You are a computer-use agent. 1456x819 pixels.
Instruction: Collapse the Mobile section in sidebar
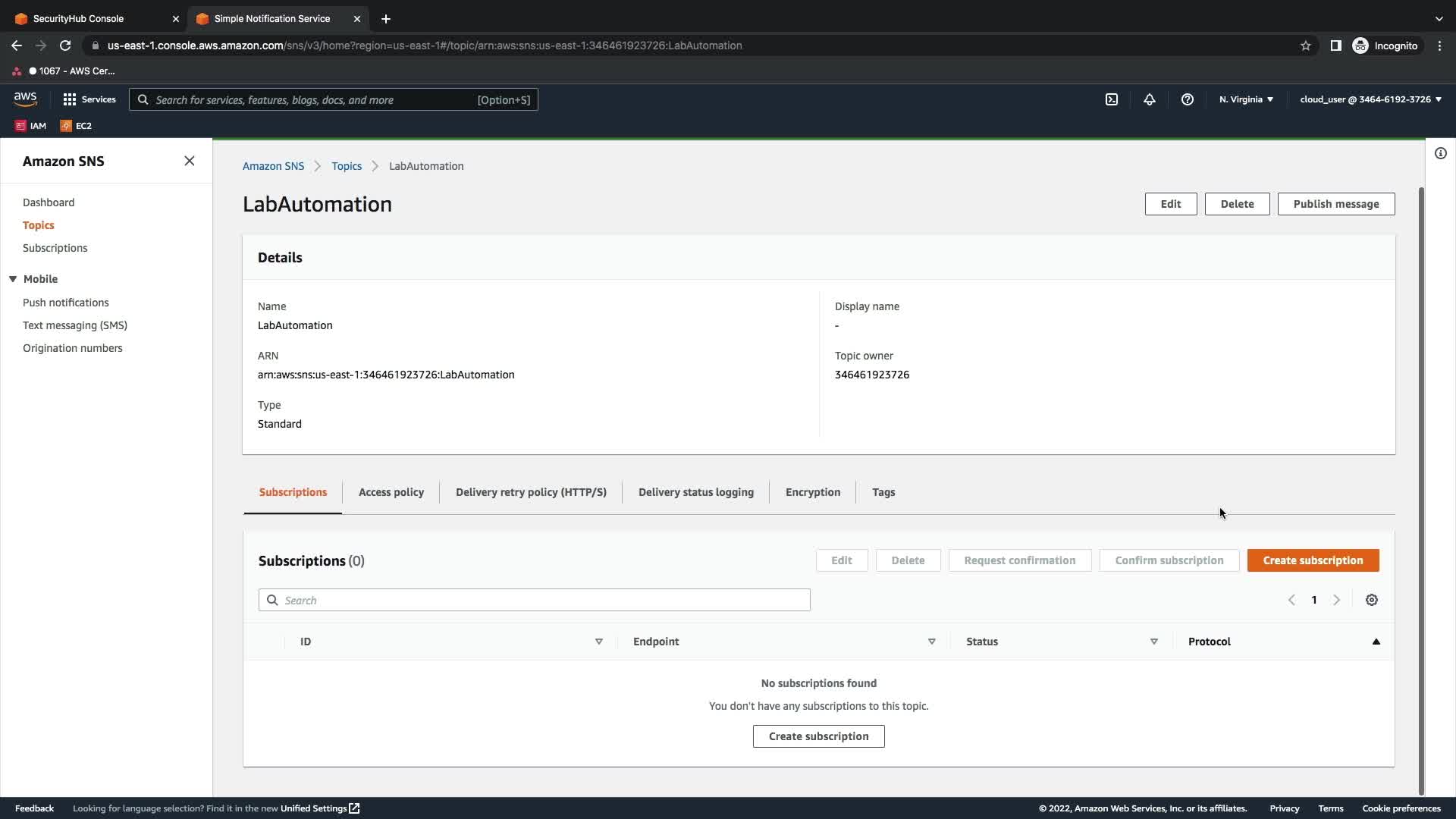click(x=13, y=279)
